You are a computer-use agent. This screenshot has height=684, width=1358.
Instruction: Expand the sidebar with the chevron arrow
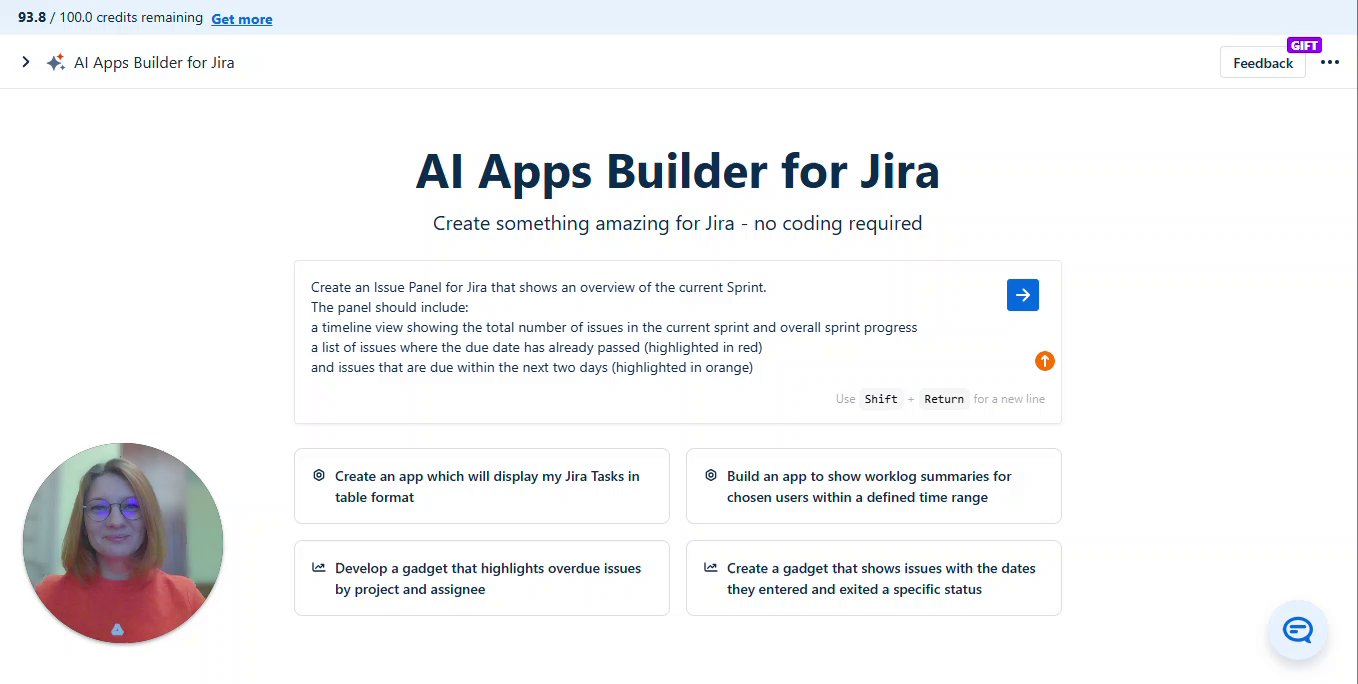point(26,62)
